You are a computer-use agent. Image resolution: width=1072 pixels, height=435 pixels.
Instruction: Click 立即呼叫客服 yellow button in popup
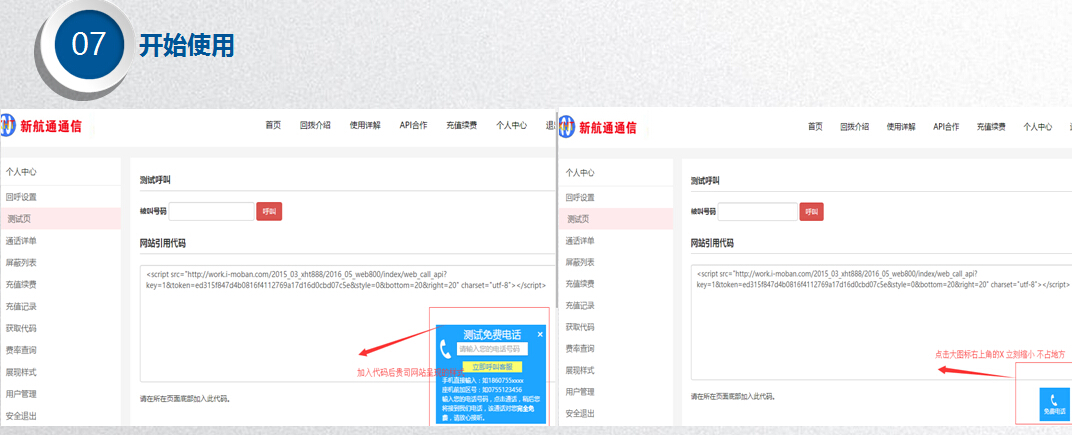tap(492, 367)
